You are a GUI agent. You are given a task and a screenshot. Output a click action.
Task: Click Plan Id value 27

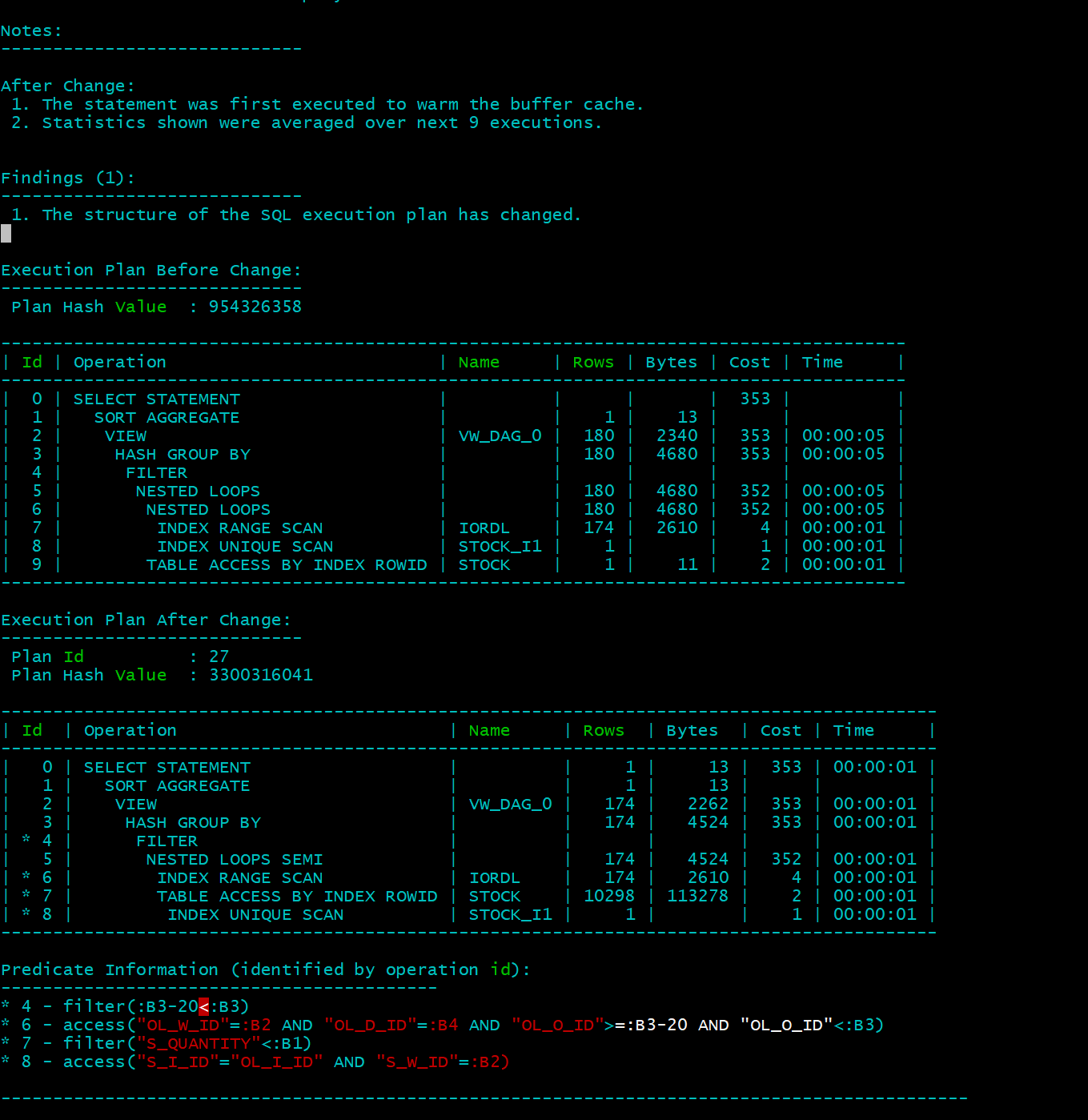[219, 657]
